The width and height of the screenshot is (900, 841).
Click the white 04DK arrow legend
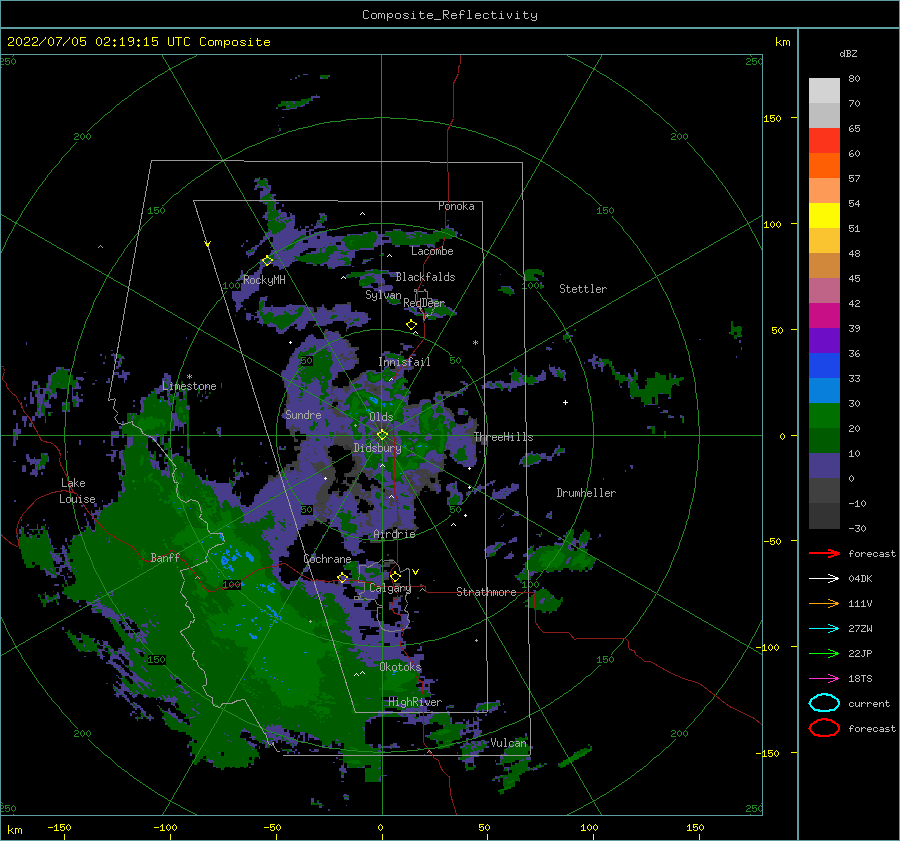824,578
